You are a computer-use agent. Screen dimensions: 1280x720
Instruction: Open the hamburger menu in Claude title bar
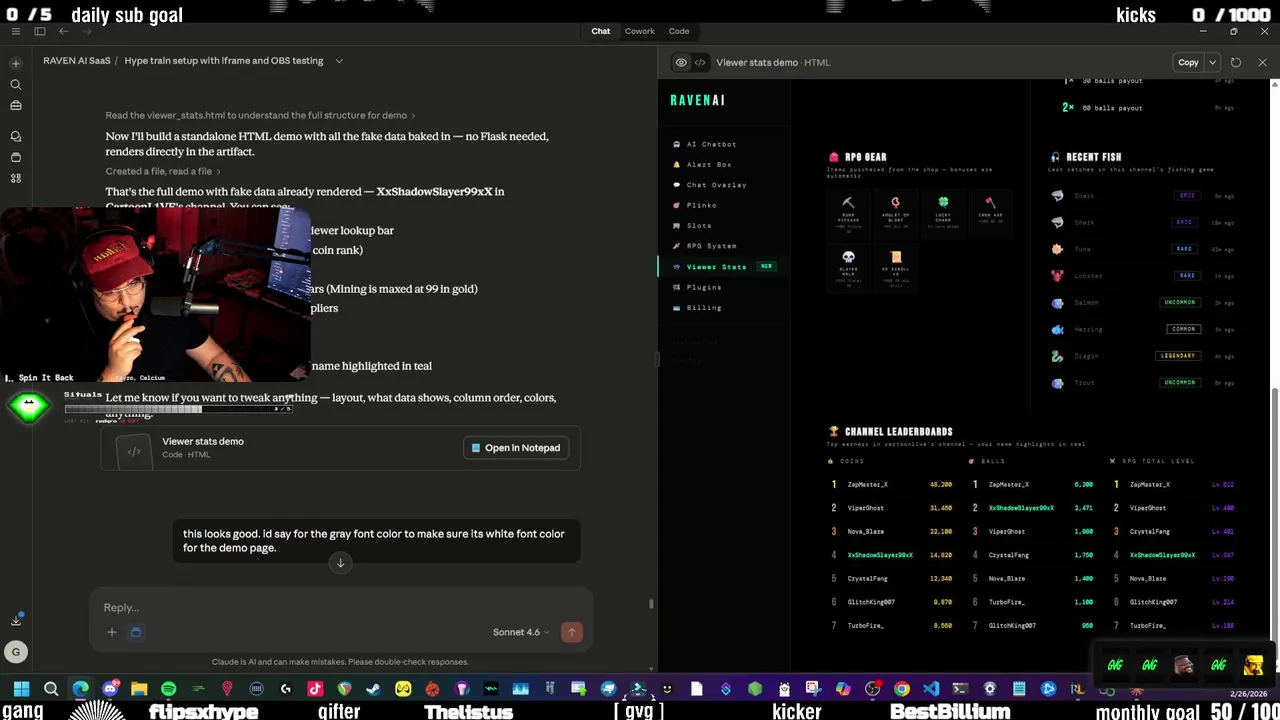(16, 31)
